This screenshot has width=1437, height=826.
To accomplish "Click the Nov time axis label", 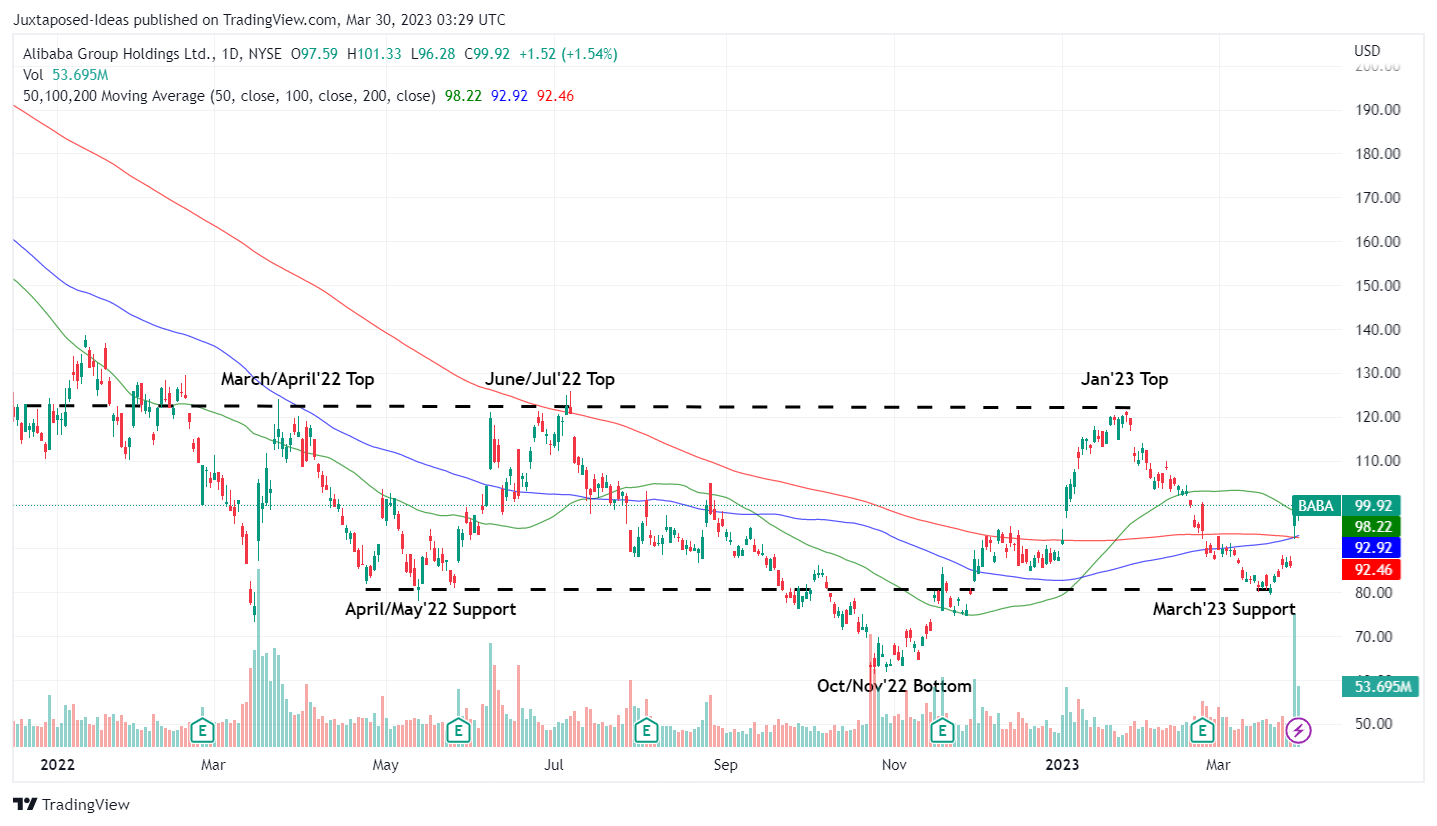I will [895, 765].
